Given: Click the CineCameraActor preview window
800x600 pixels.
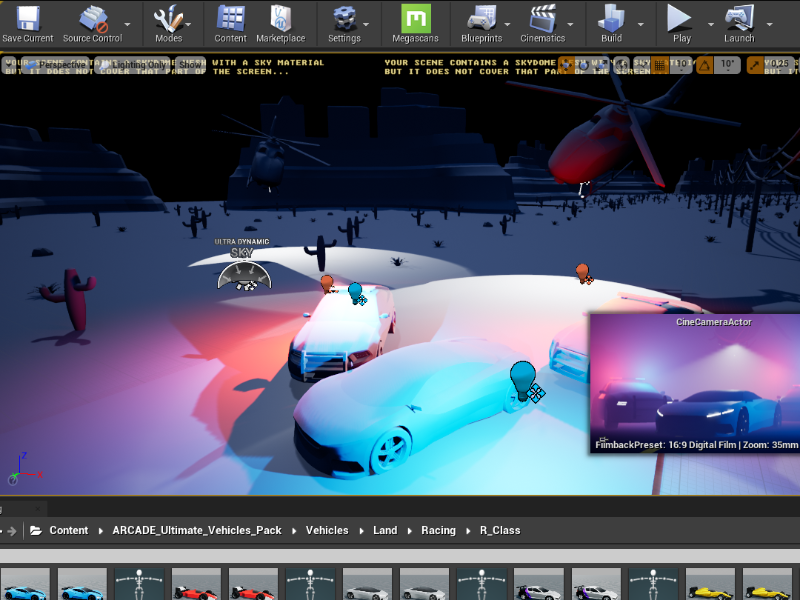Looking at the screenshot, I should point(694,385).
